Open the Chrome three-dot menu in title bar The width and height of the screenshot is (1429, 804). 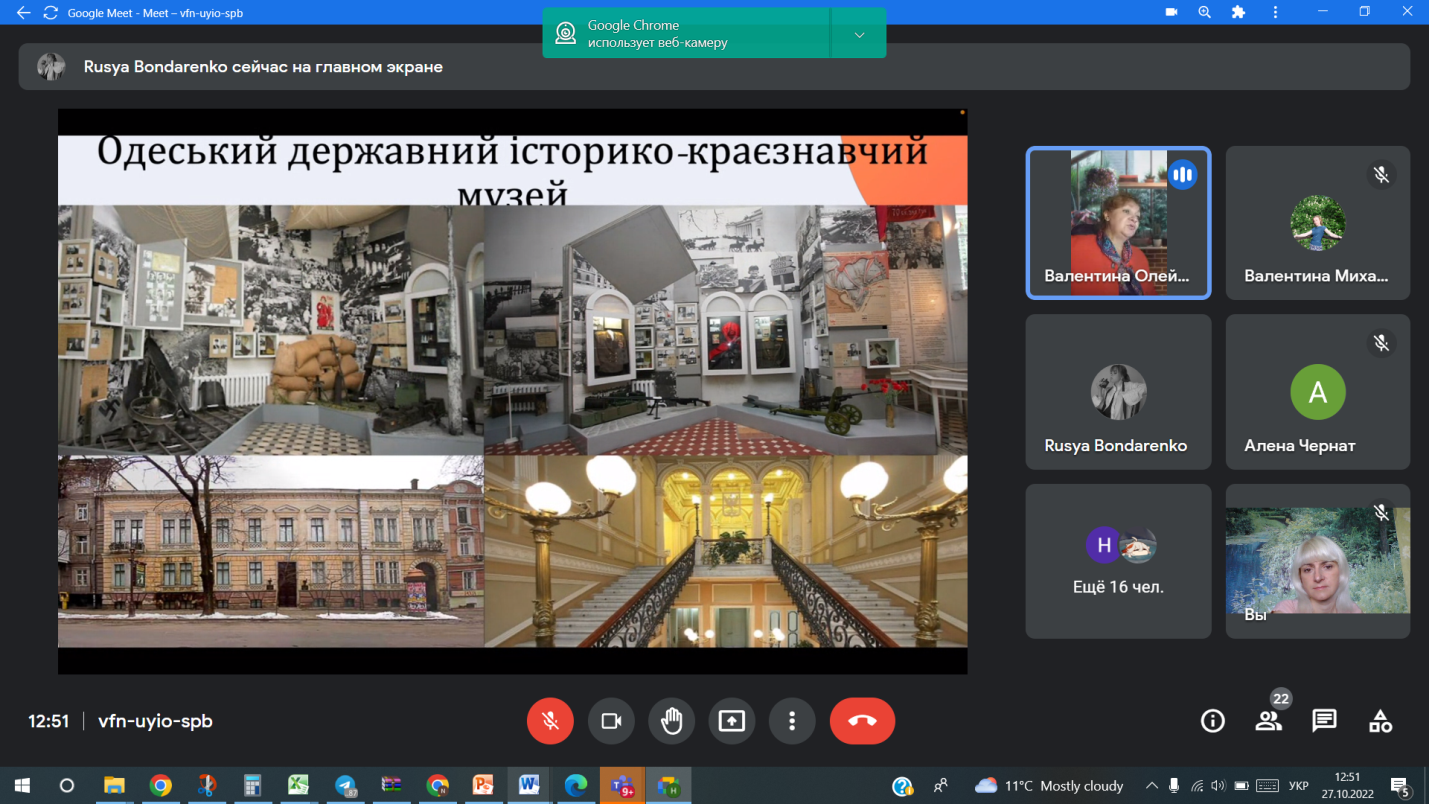(1275, 13)
